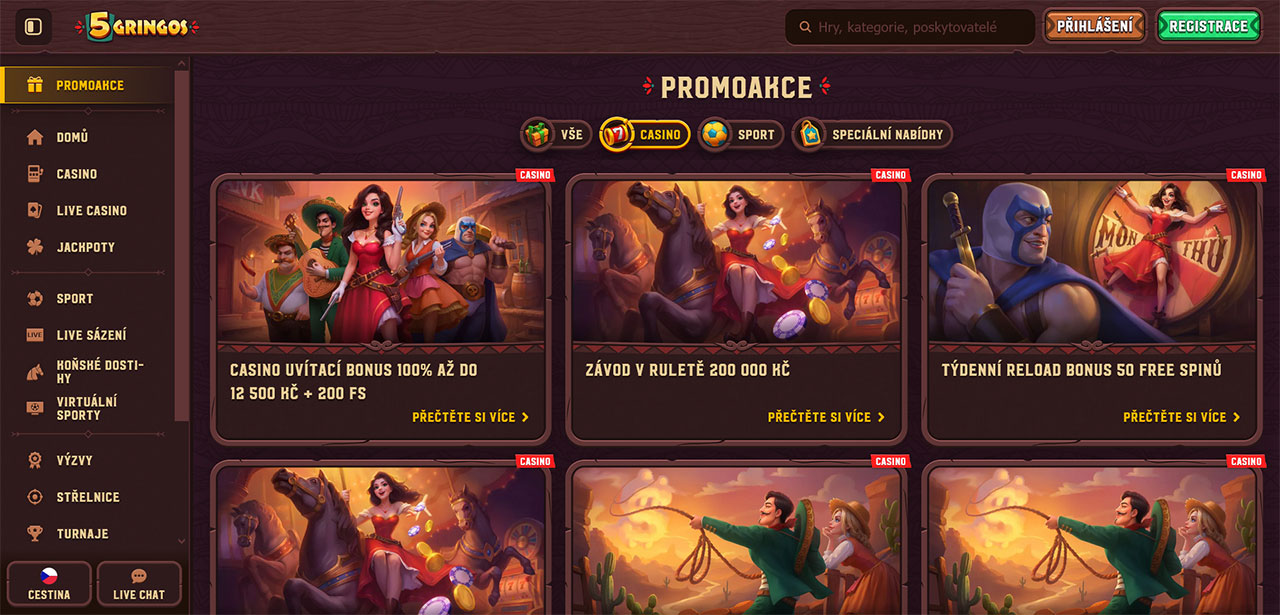Image resolution: width=1280 pixels, height=615 pixels.
Task: Select the Speciální nabídky filter
Action: click(872, 134)
